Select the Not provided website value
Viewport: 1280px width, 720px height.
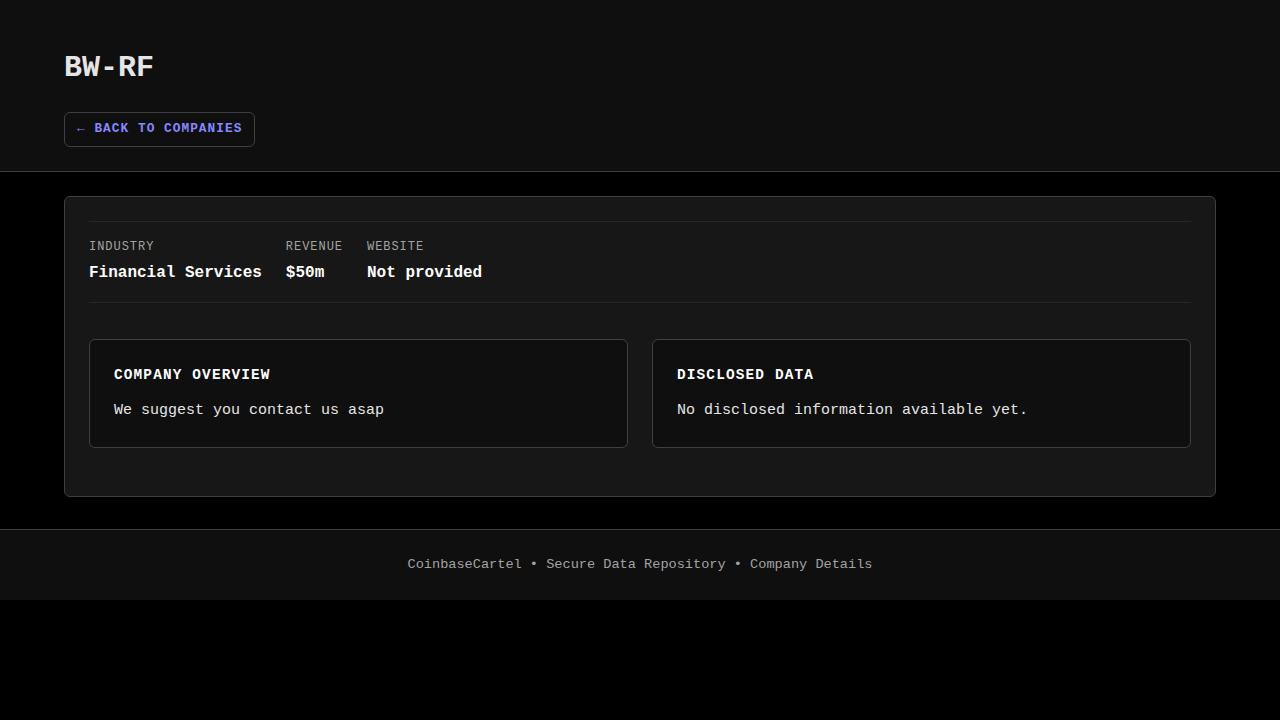pyautogui.click(x=424, y=272)
